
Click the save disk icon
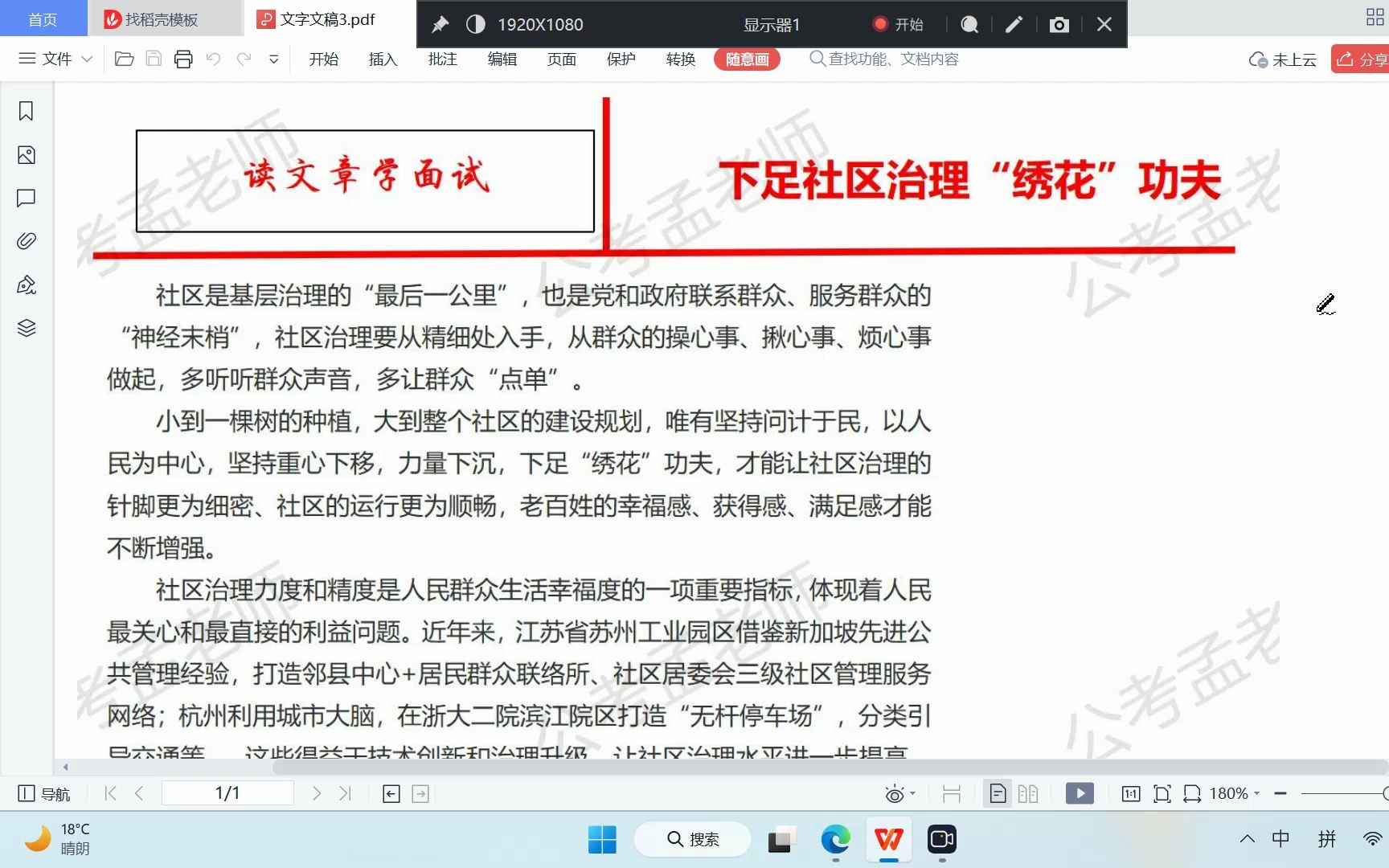coord(154,59)
